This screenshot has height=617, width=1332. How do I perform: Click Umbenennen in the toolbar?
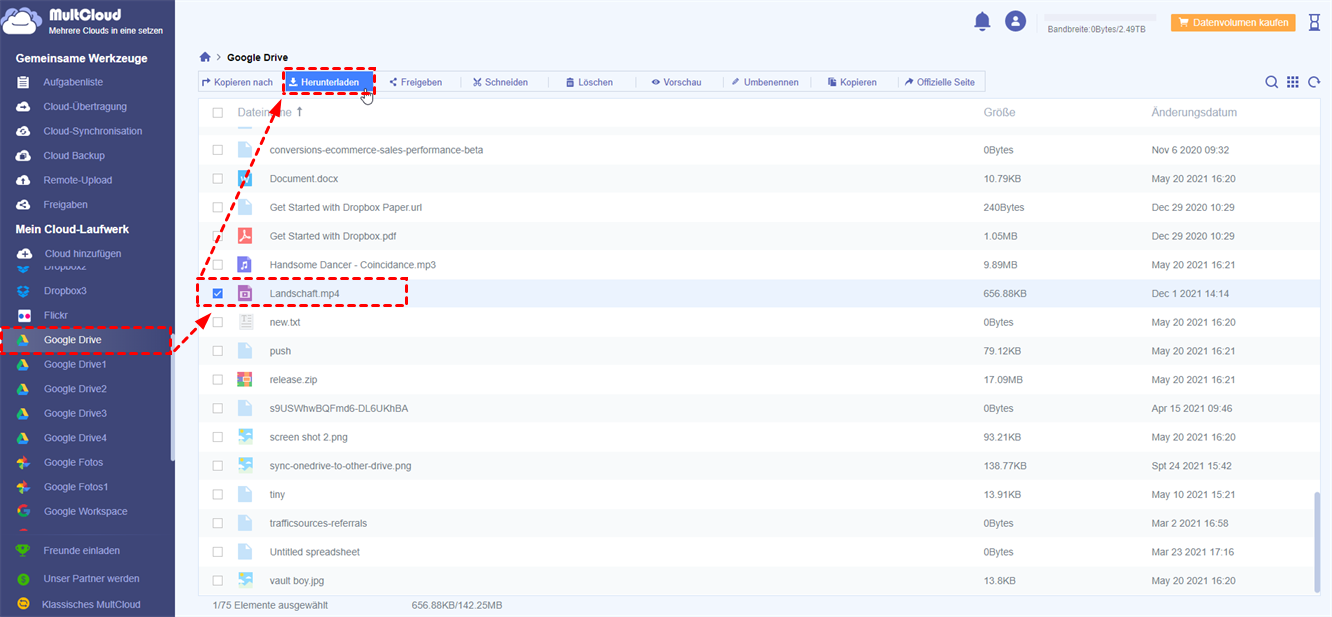click(765, 82)
